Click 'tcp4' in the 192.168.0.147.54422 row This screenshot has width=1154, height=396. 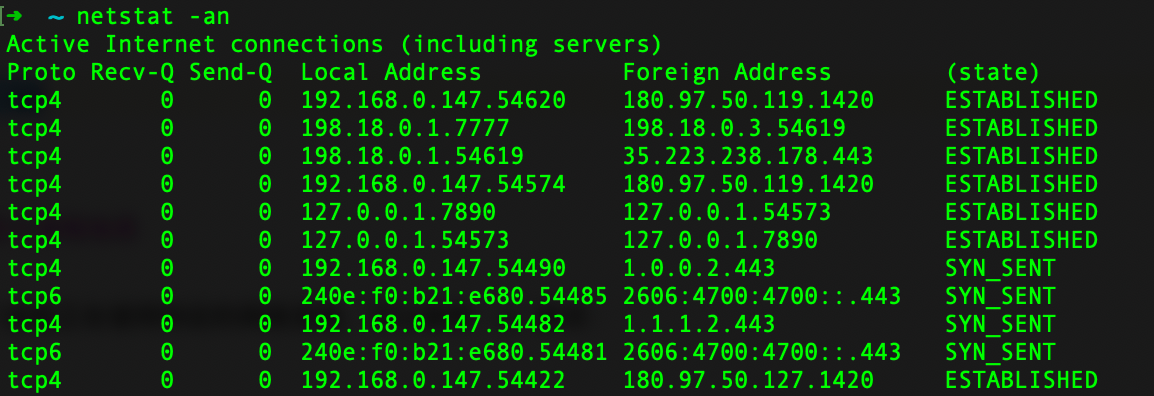coord(35,380)
